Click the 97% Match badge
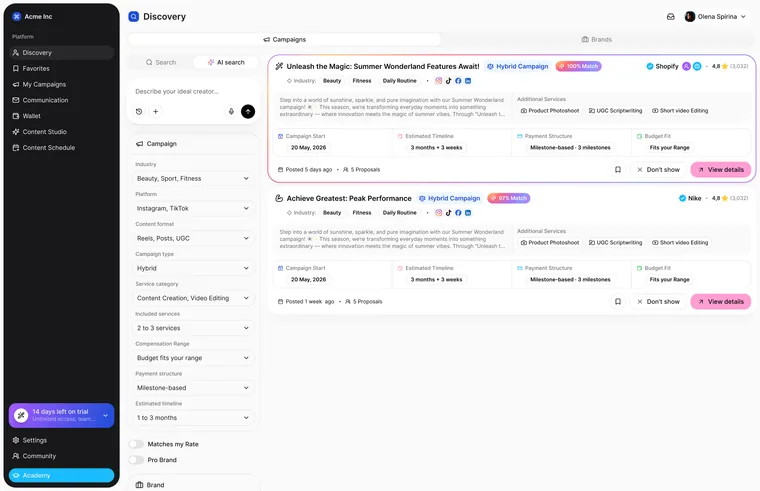Screen dimensions: 760x491 pyautogui.click(x=508, y=198)
